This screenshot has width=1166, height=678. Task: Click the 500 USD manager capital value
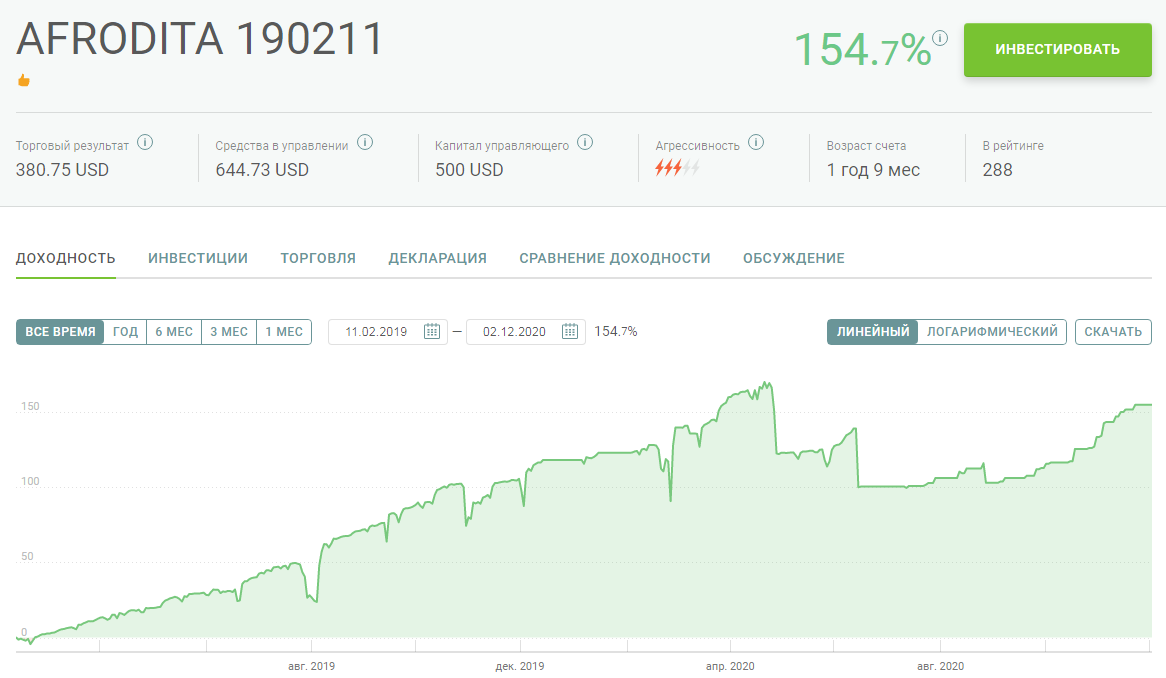pyautogui.click(x=469, y=170)
